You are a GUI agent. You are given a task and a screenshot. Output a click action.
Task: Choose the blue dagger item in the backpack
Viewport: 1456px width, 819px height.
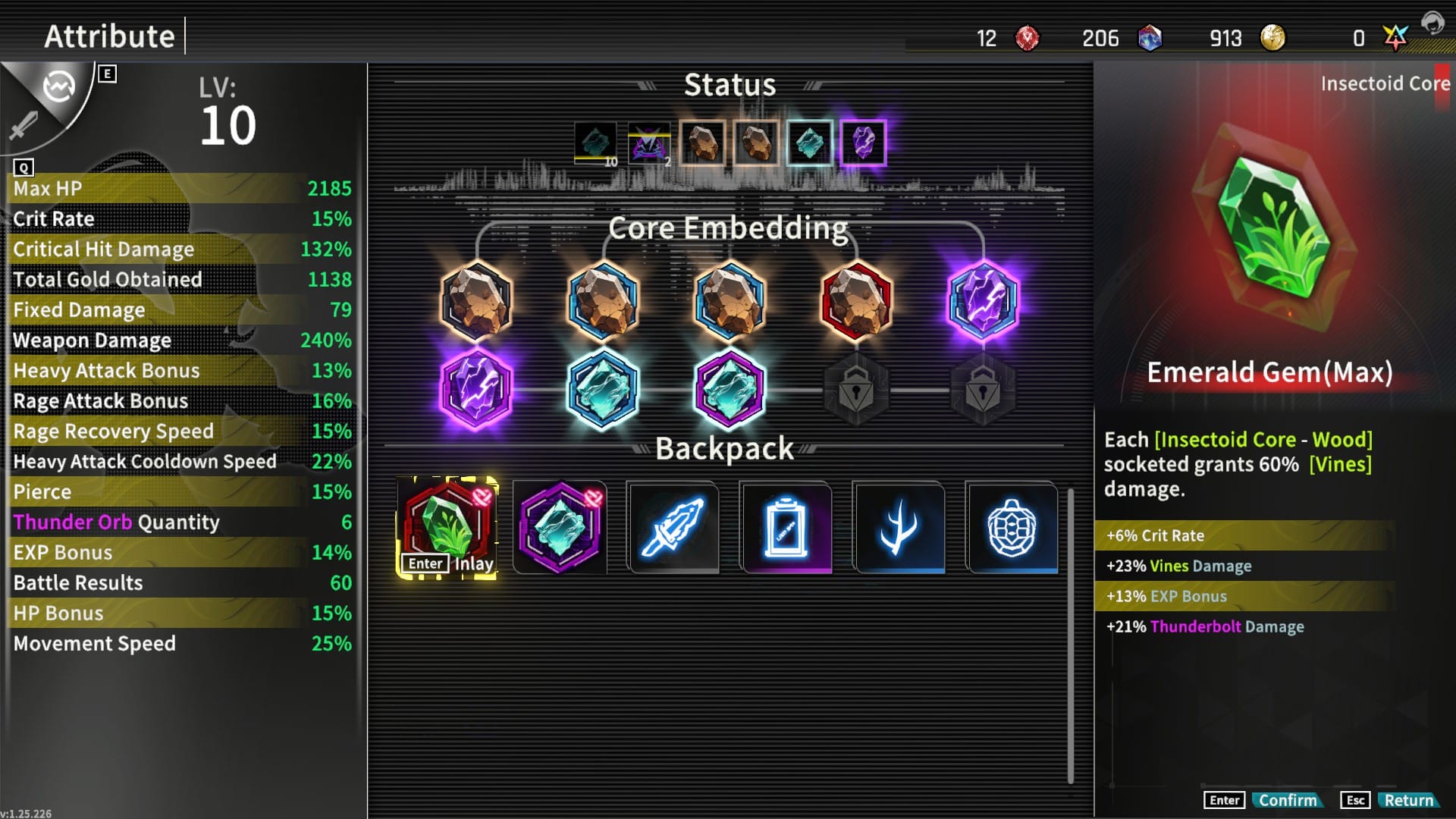click(x=673, y=527)
